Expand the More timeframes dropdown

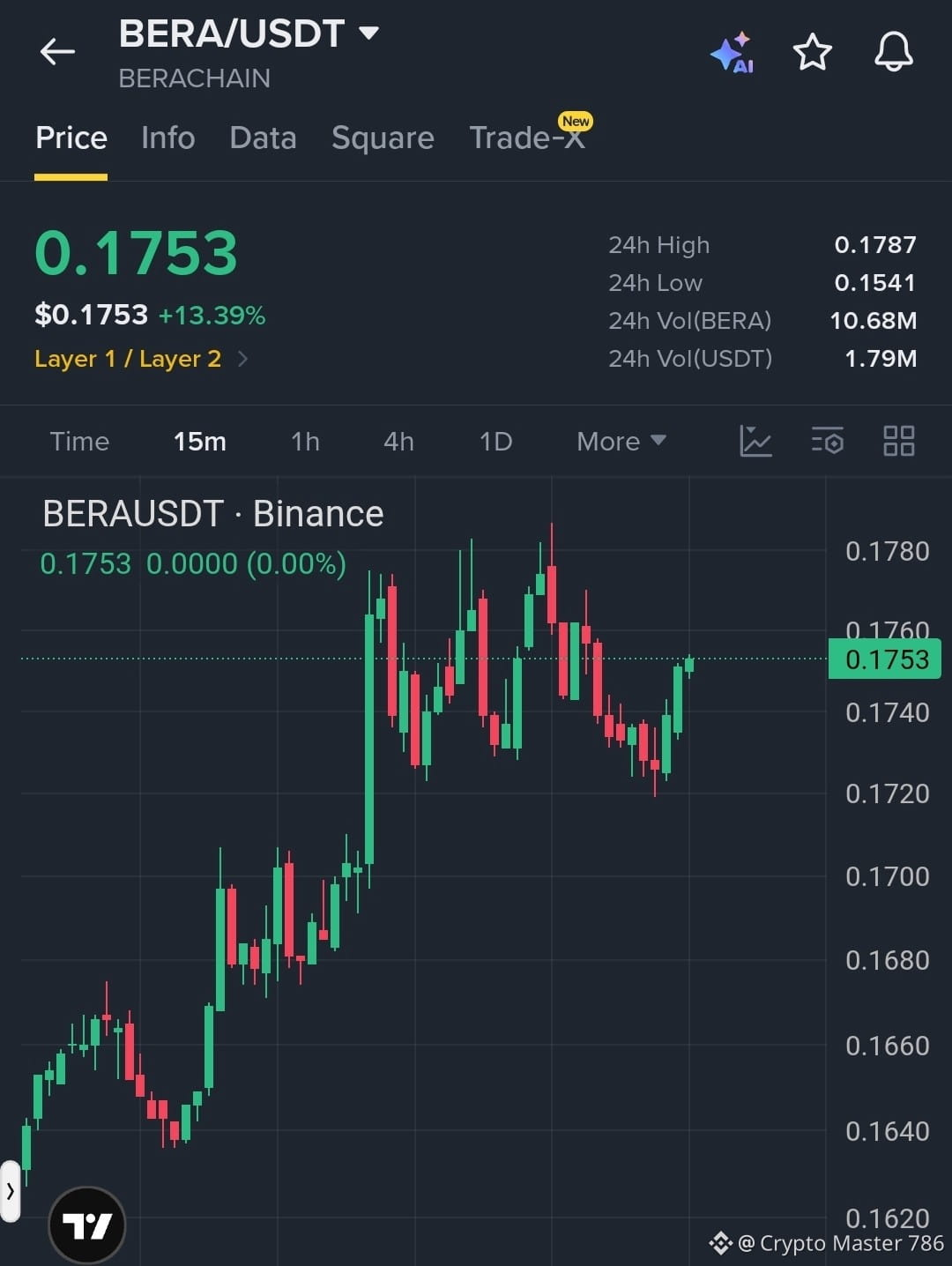pos(621,441)
